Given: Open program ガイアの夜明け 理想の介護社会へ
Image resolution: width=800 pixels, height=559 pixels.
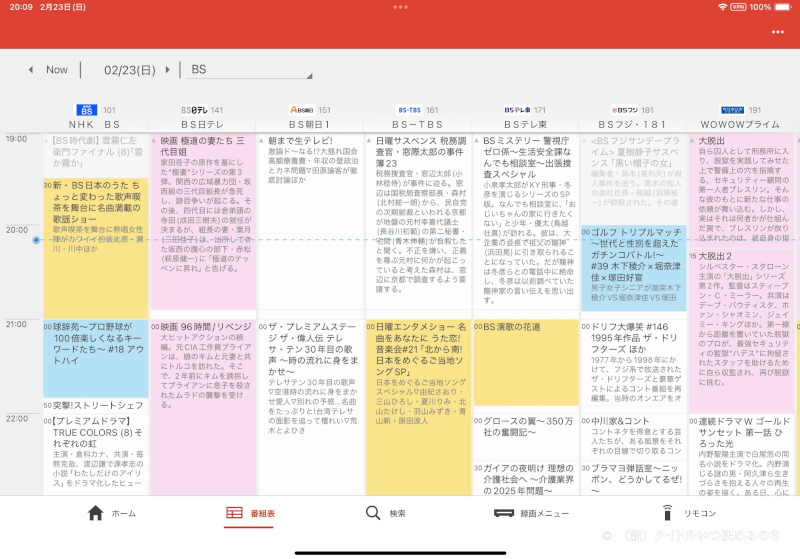Looking at the screenshot, I should coord(526,478).
